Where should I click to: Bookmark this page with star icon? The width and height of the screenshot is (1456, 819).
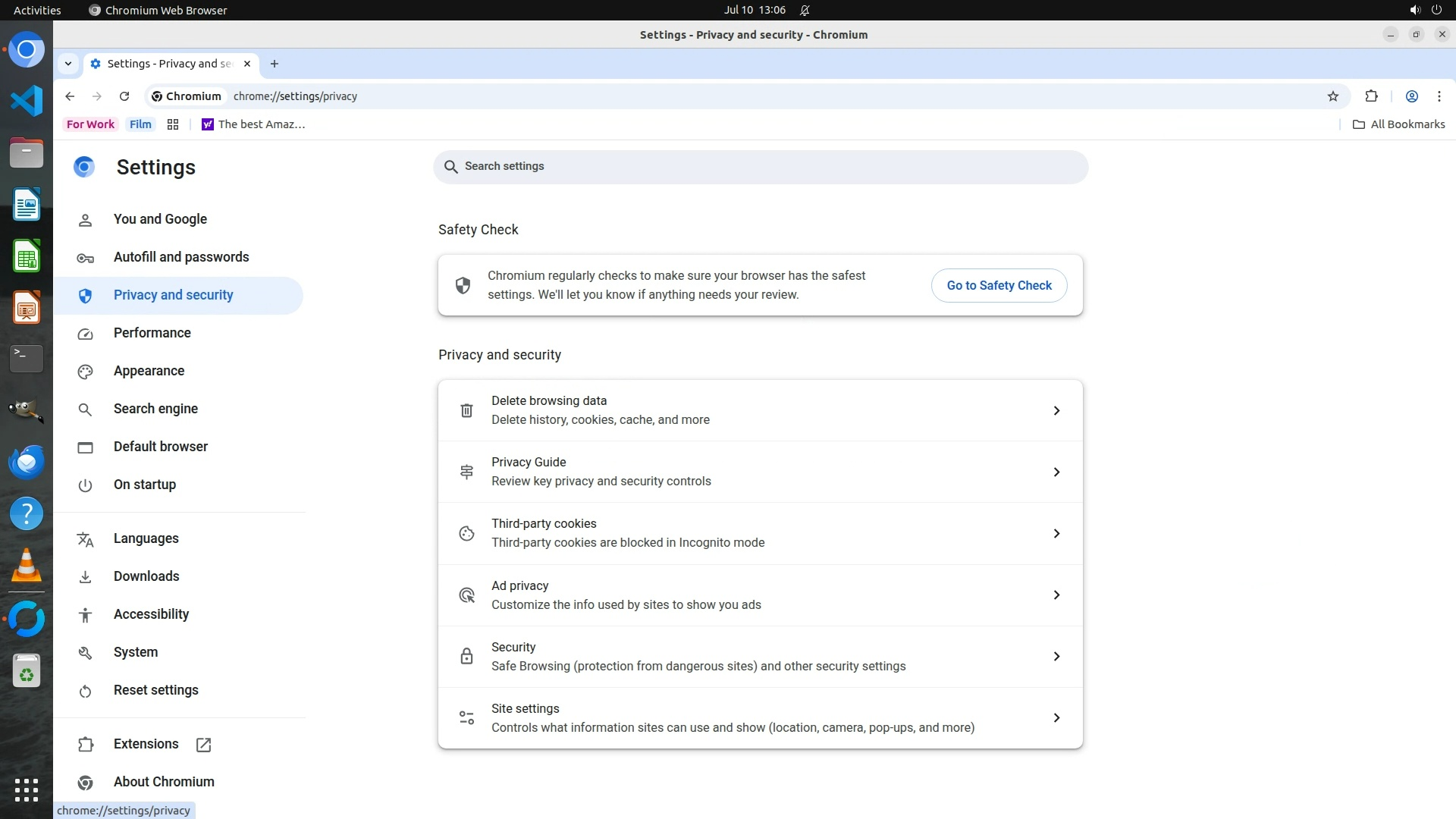coord(1332,96)
